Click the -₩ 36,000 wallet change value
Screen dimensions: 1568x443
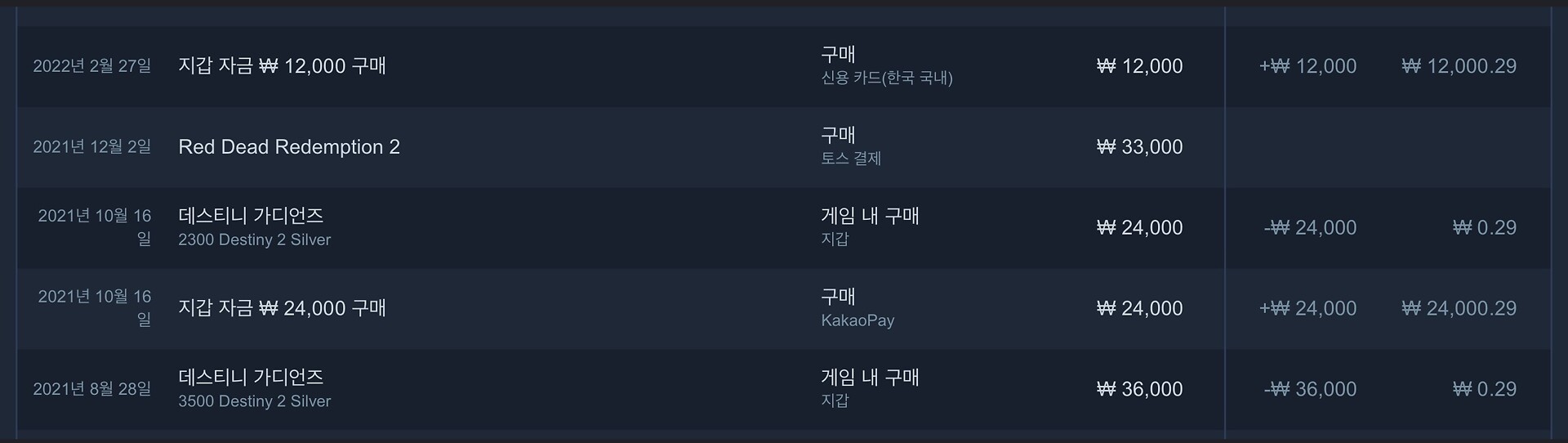pos(1310,389)
